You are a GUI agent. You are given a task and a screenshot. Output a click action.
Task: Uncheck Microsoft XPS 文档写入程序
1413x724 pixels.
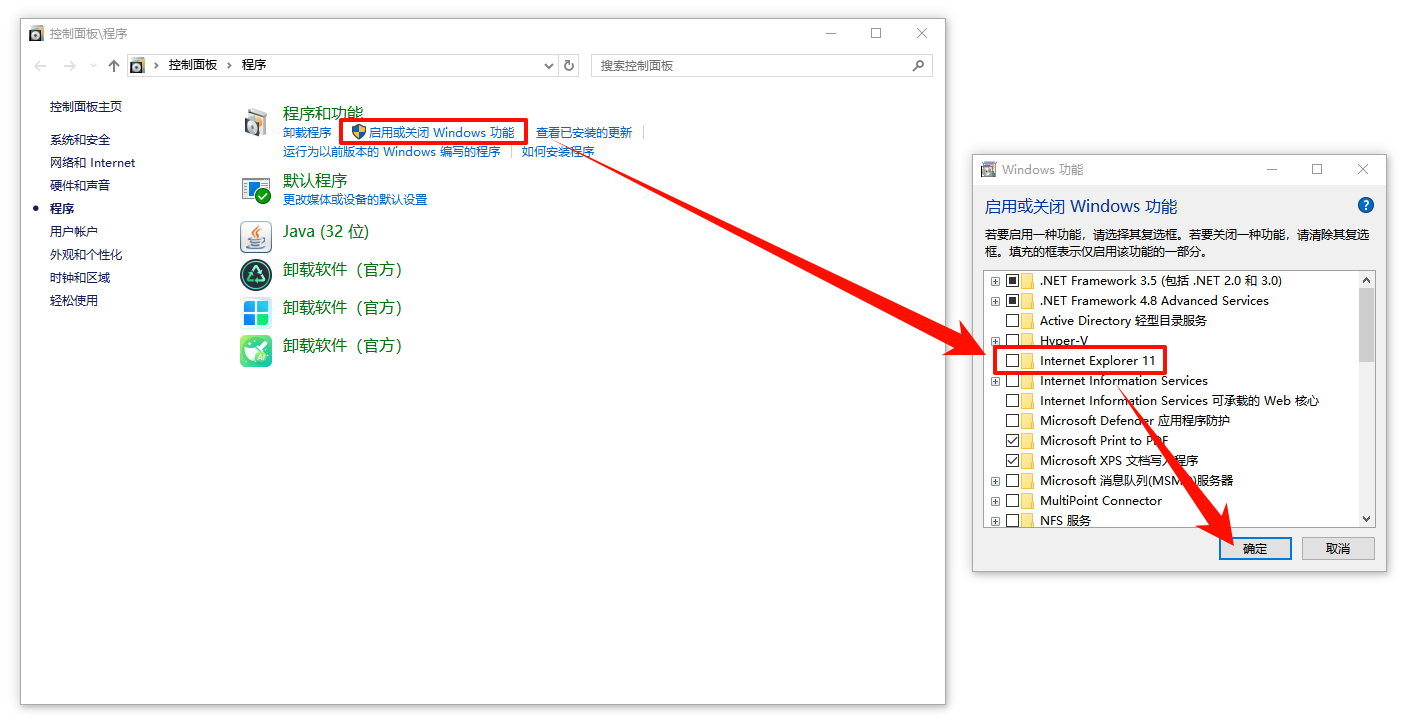pyautogui.click(x=1012, y=461)
